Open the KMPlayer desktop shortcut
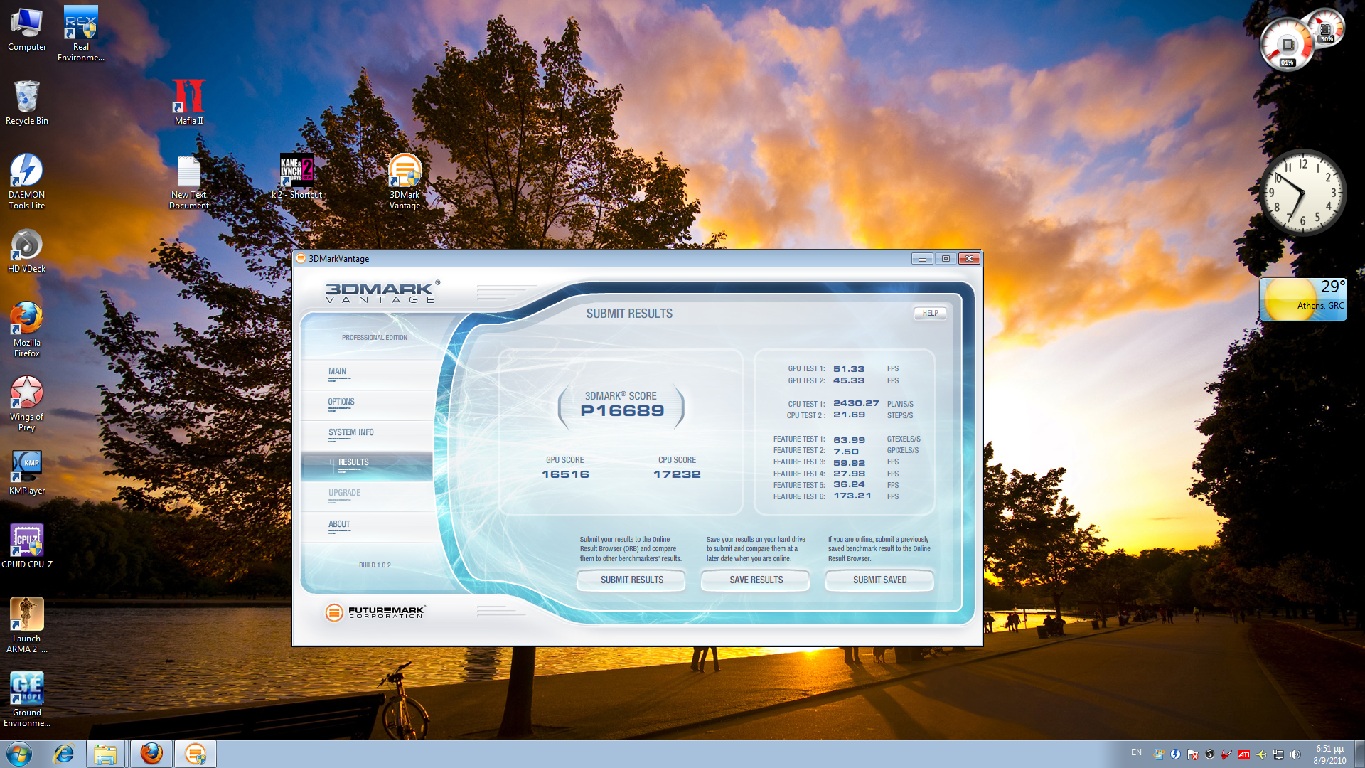 (27, 473)
